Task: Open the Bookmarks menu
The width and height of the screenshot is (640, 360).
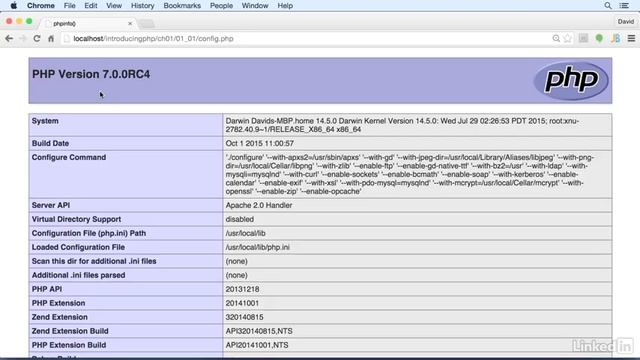Action: click(182, 6)
